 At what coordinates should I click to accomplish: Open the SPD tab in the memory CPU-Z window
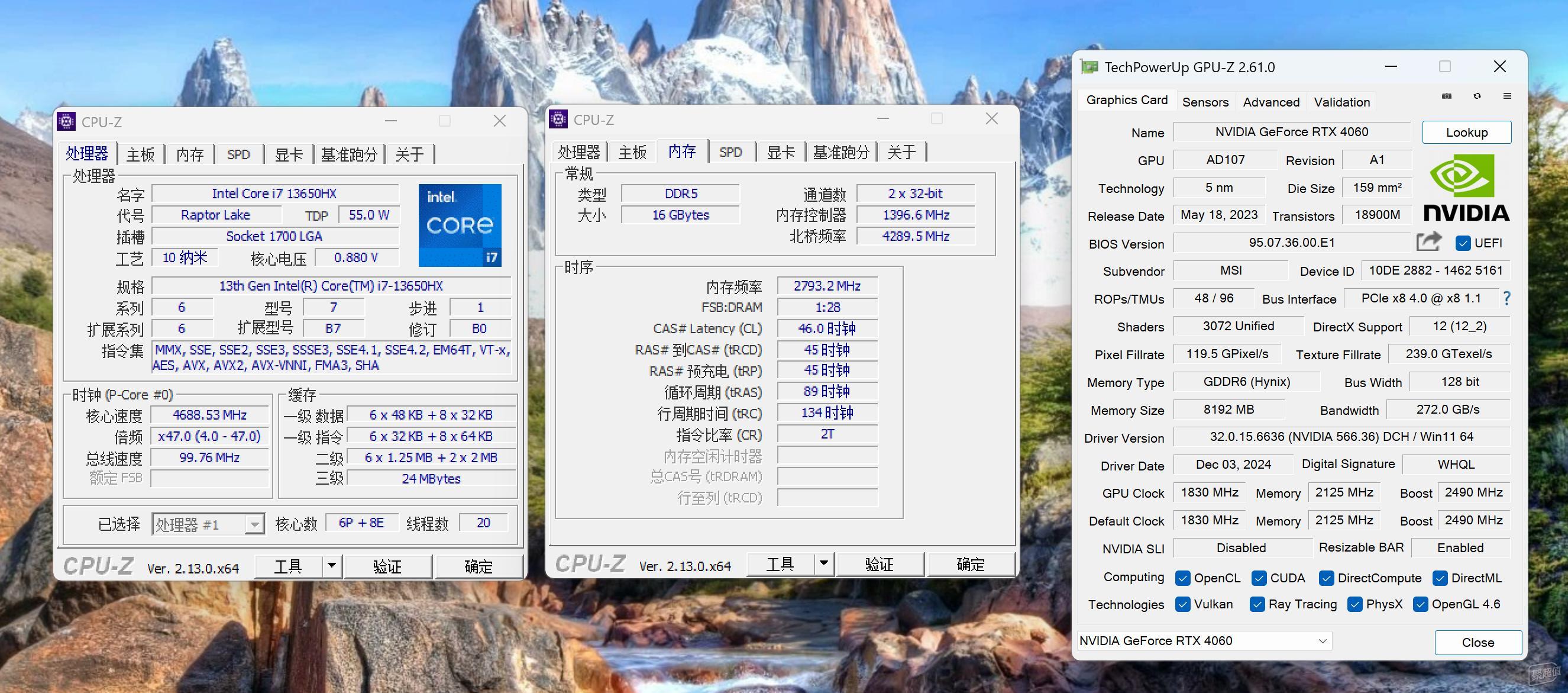pyautogui.click(x=730, y=152)
